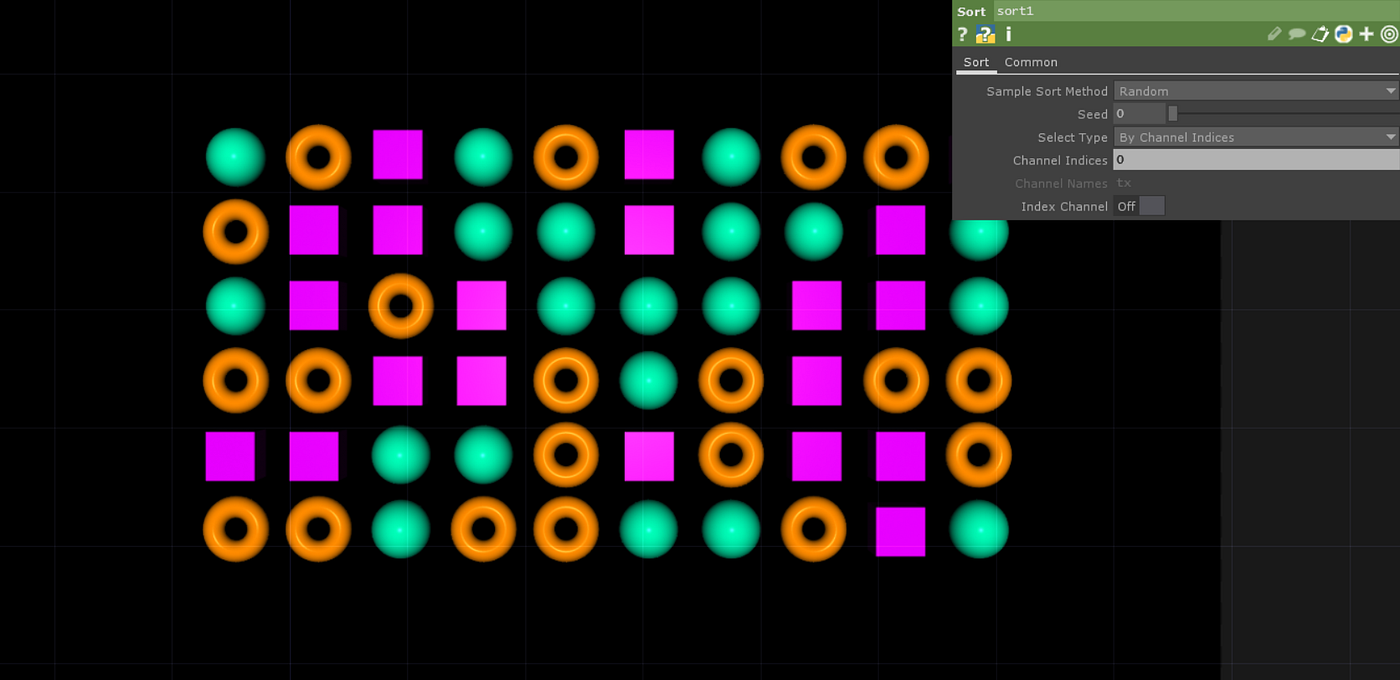This screenshot has height=680, width=1400.
Task: Click the 'Seed' parameter label
Action: pyautogui.click(x=1092, y=114)
